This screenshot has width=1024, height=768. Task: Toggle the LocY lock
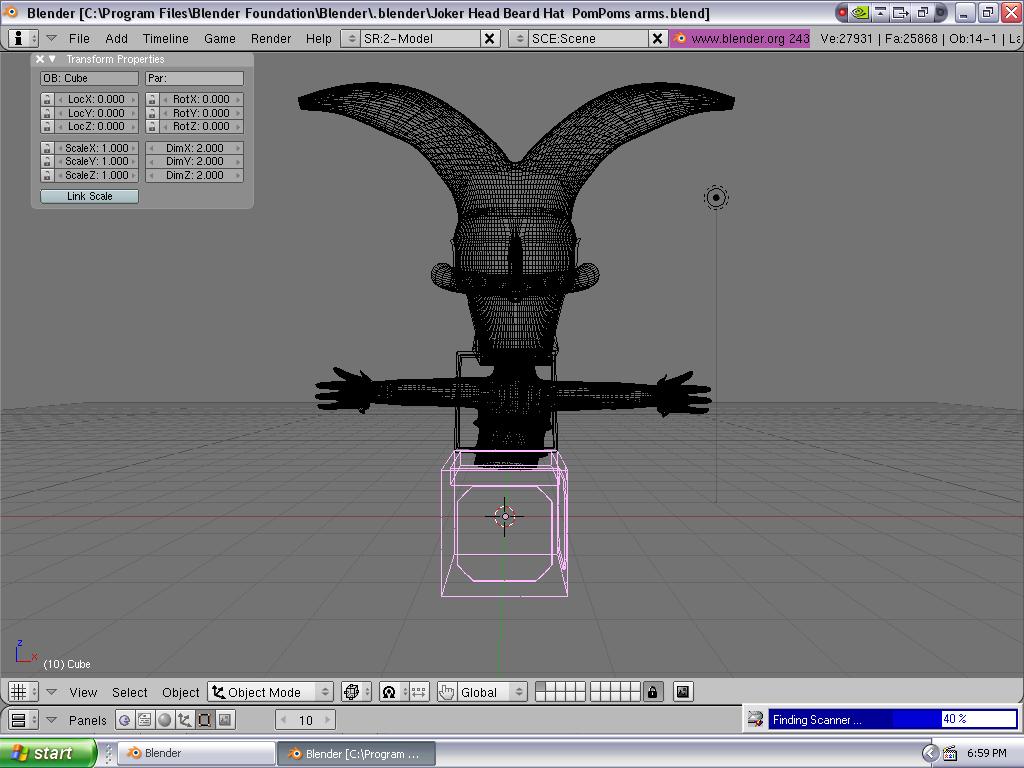(x=46, y=113)
